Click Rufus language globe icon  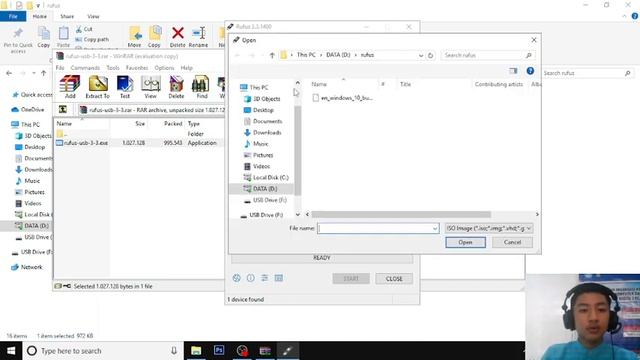[x=236, y=278]
